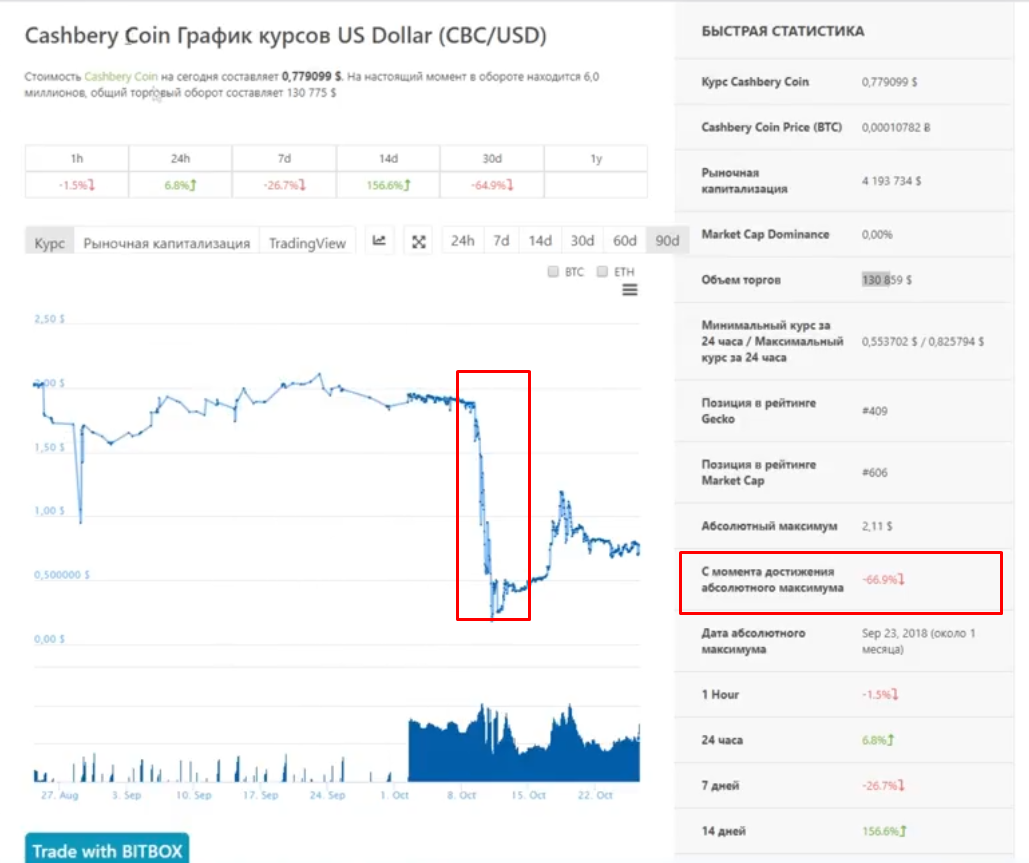Viewport: 1029px width, 863px height.
Task: Click the page title Cashbery Coin heading
Action: [x=285, y=35]
